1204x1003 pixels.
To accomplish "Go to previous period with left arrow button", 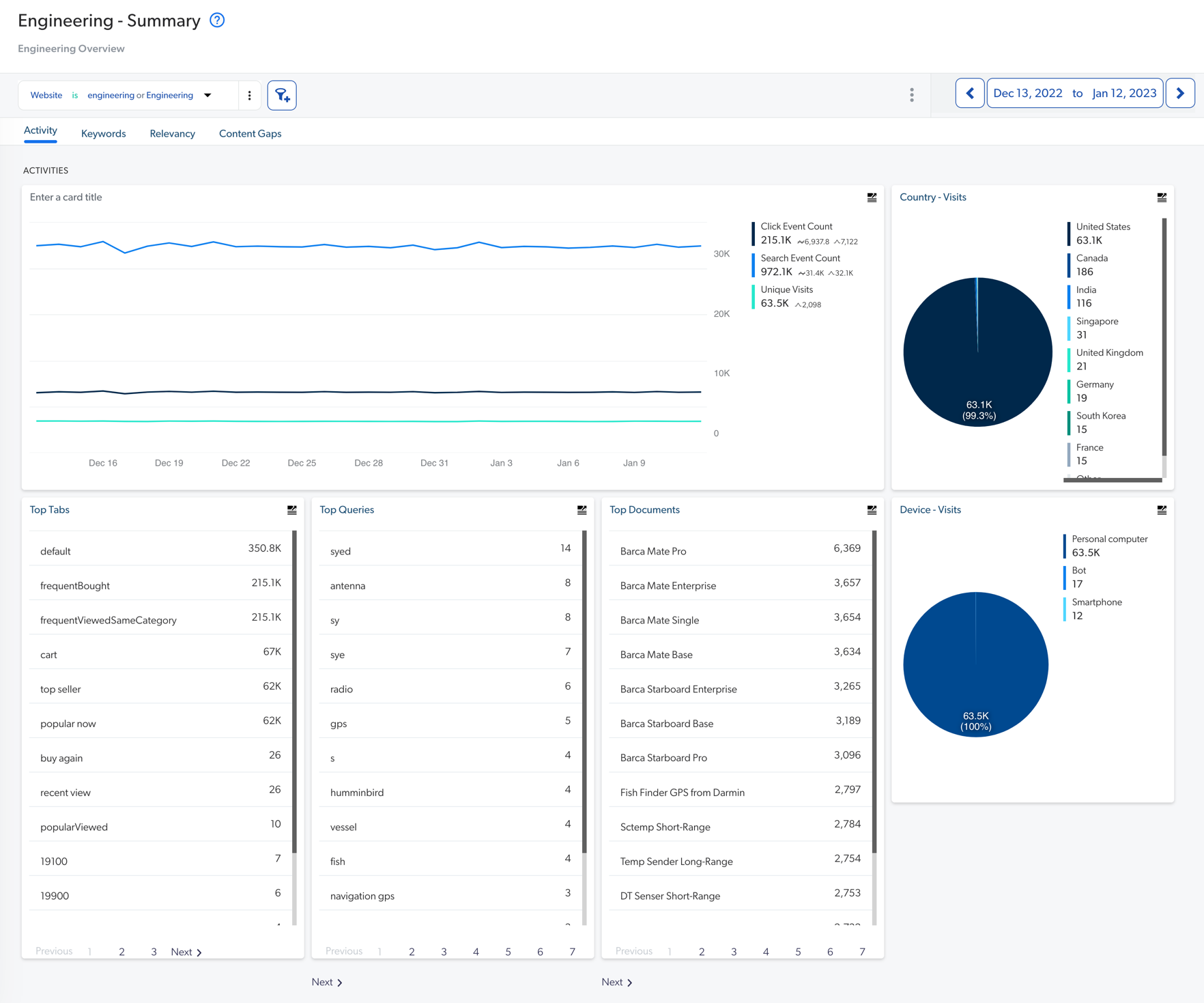I will click(970, 93).
